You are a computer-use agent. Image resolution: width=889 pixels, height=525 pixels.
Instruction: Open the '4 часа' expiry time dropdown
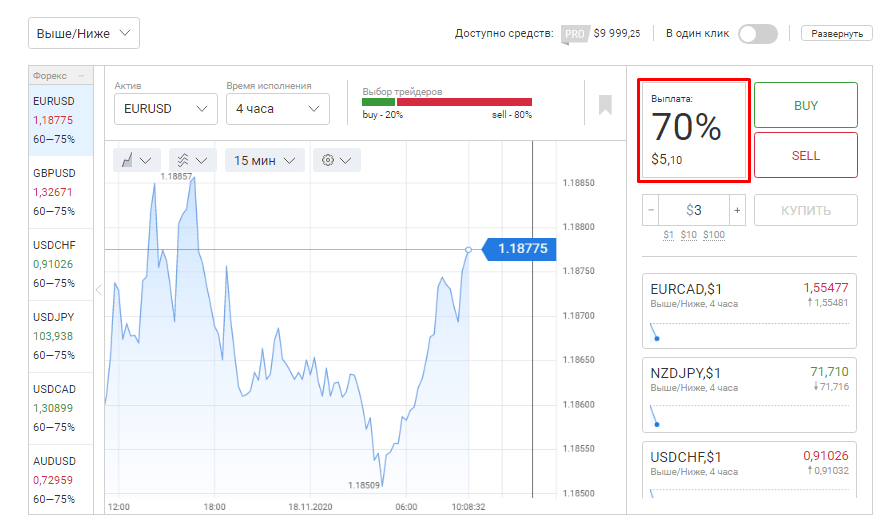click(276, 108)
